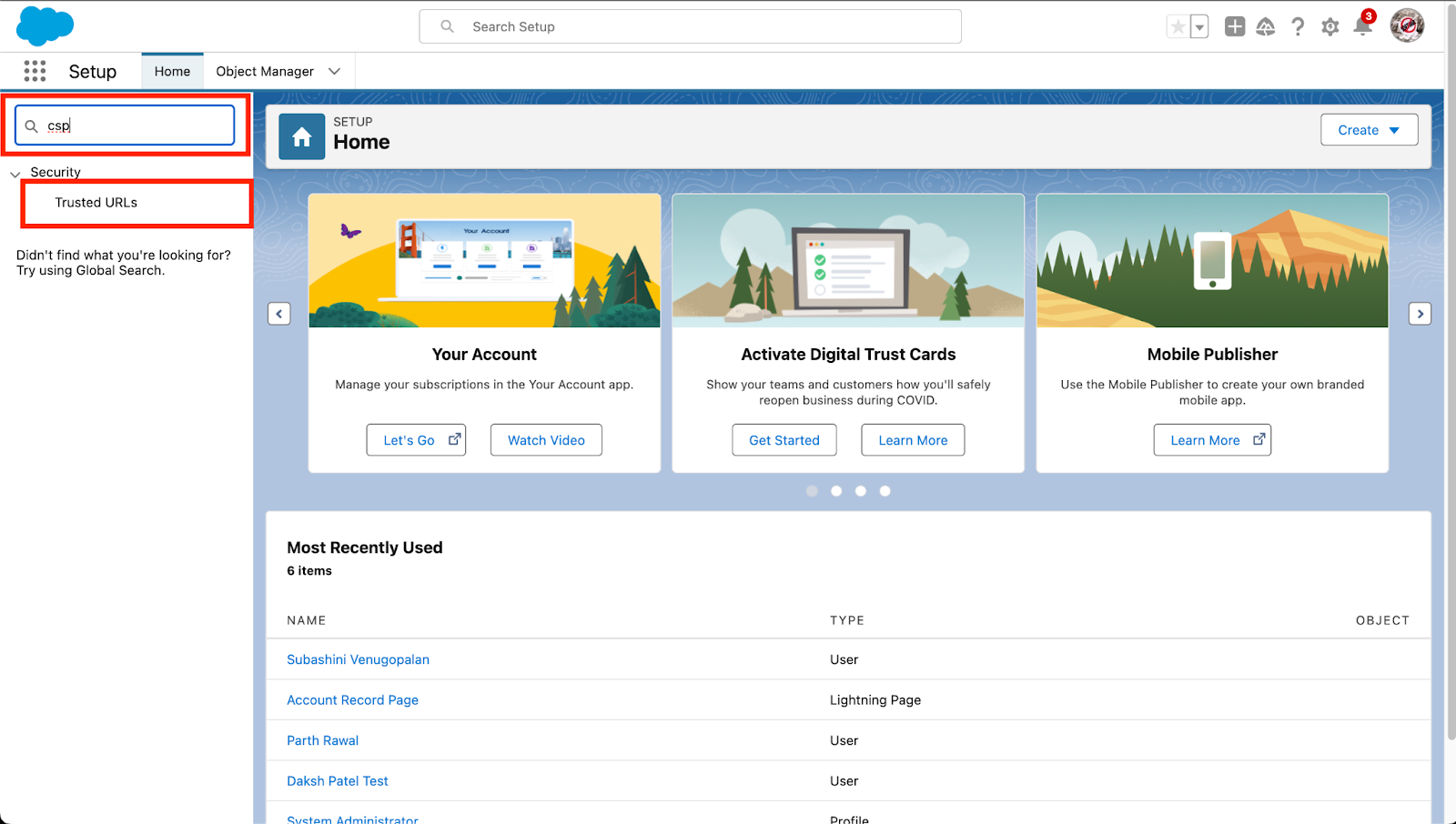View notifications by clicking the bell icon

coord(1362,25)
